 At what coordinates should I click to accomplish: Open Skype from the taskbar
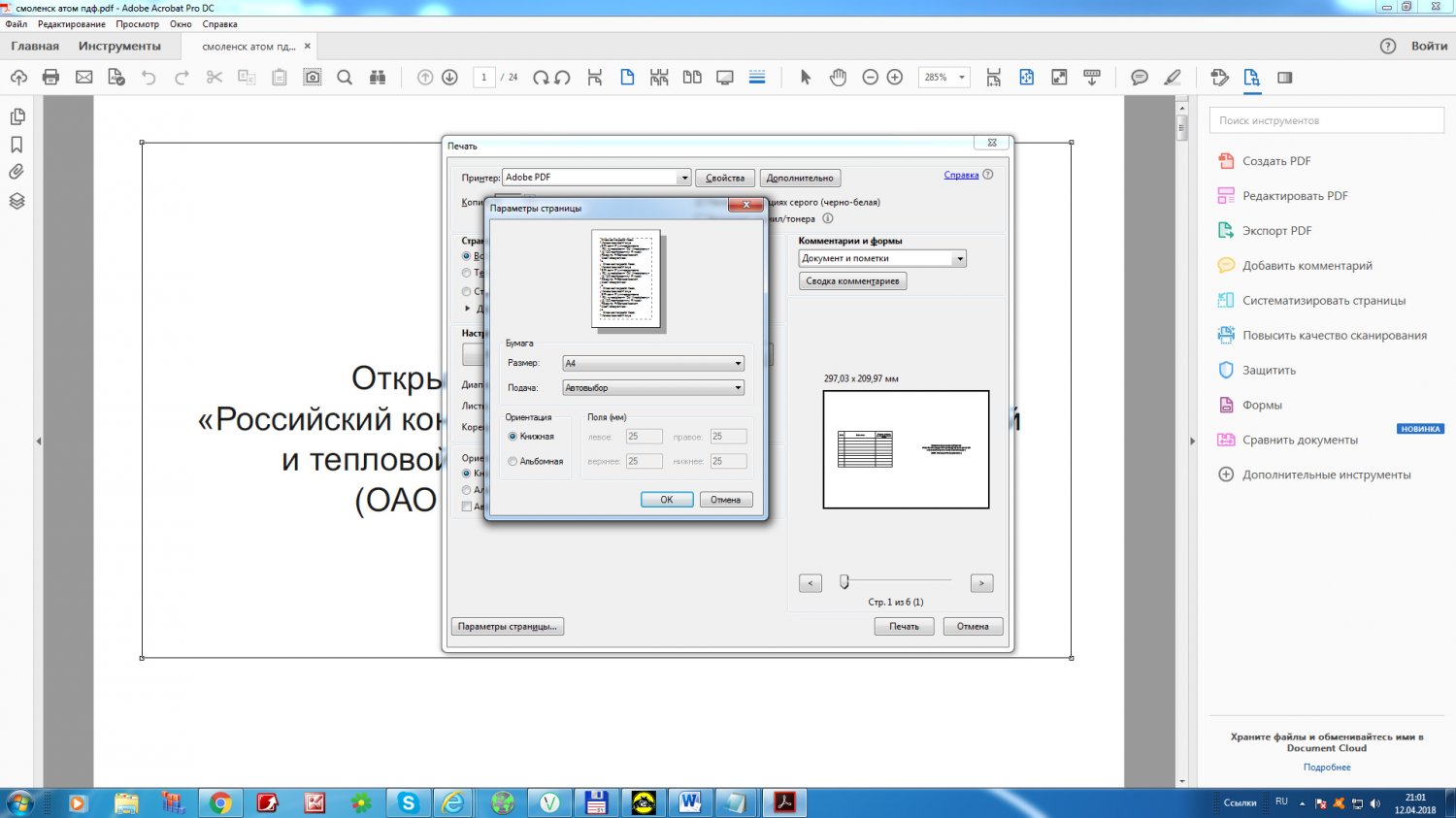pyautogui.click(x=408, y=802)
